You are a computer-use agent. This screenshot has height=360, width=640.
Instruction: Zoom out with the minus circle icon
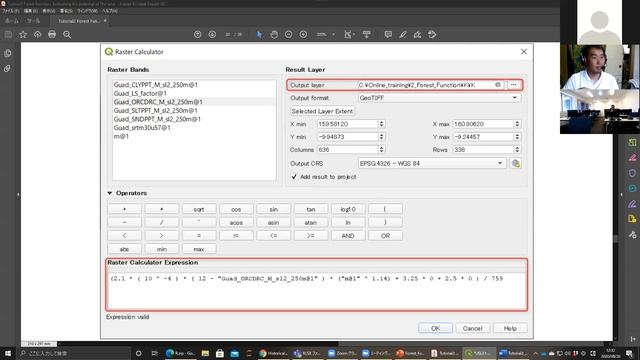(289, 35)
